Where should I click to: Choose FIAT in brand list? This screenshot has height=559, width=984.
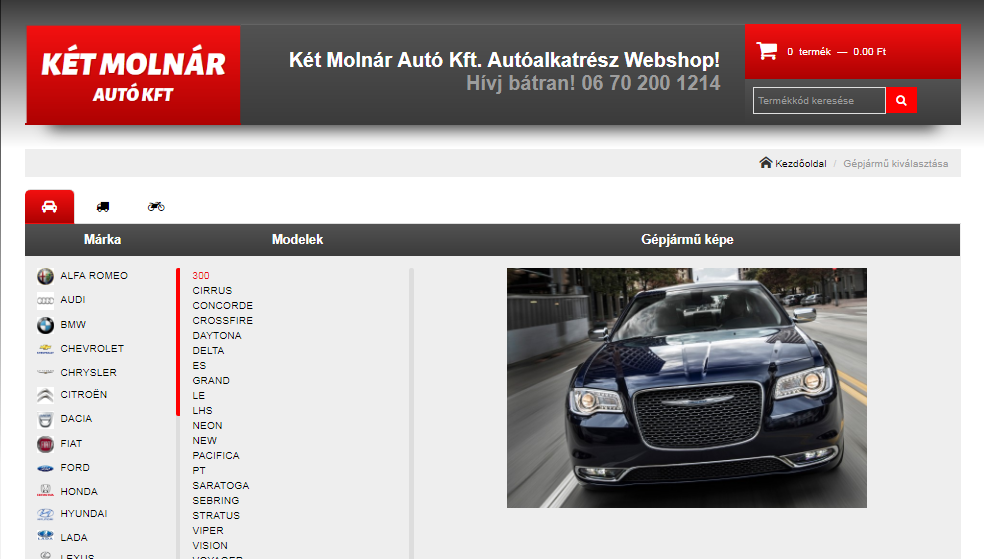pyautogui.click(x=71, y=444)
